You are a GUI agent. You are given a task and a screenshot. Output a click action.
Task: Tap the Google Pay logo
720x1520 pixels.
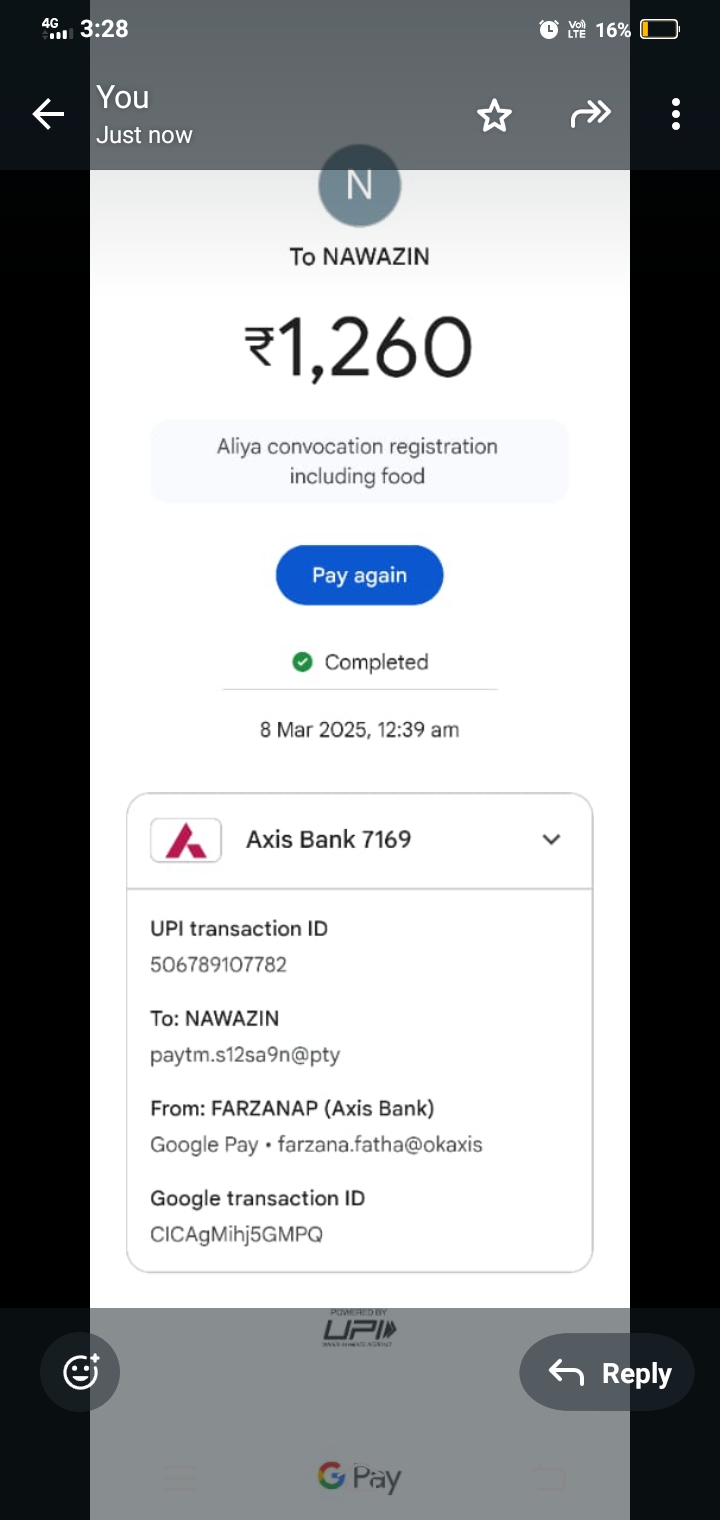point(359,1477)
